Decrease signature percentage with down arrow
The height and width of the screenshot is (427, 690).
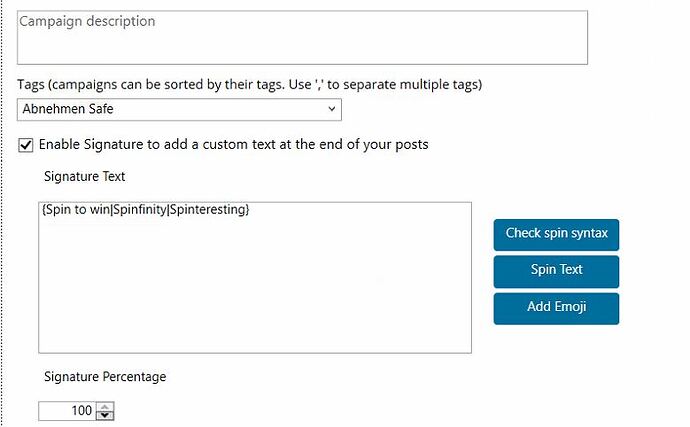pos(105,415)
